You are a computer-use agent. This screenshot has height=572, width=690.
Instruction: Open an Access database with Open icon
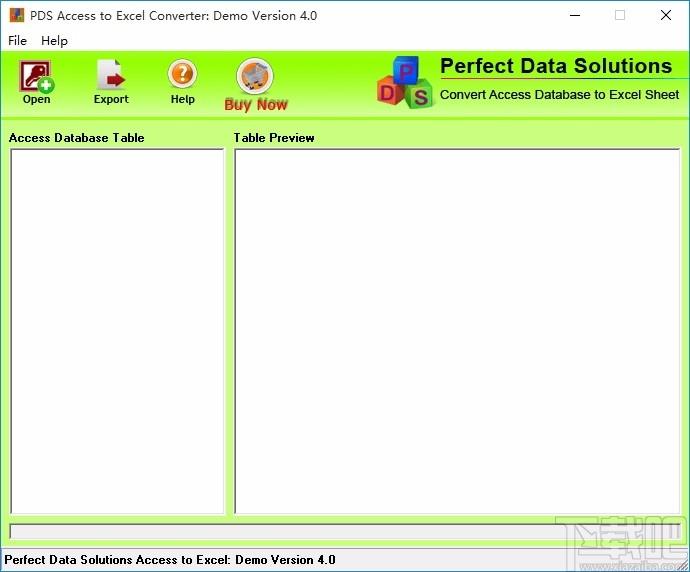[x=37, y=82]
